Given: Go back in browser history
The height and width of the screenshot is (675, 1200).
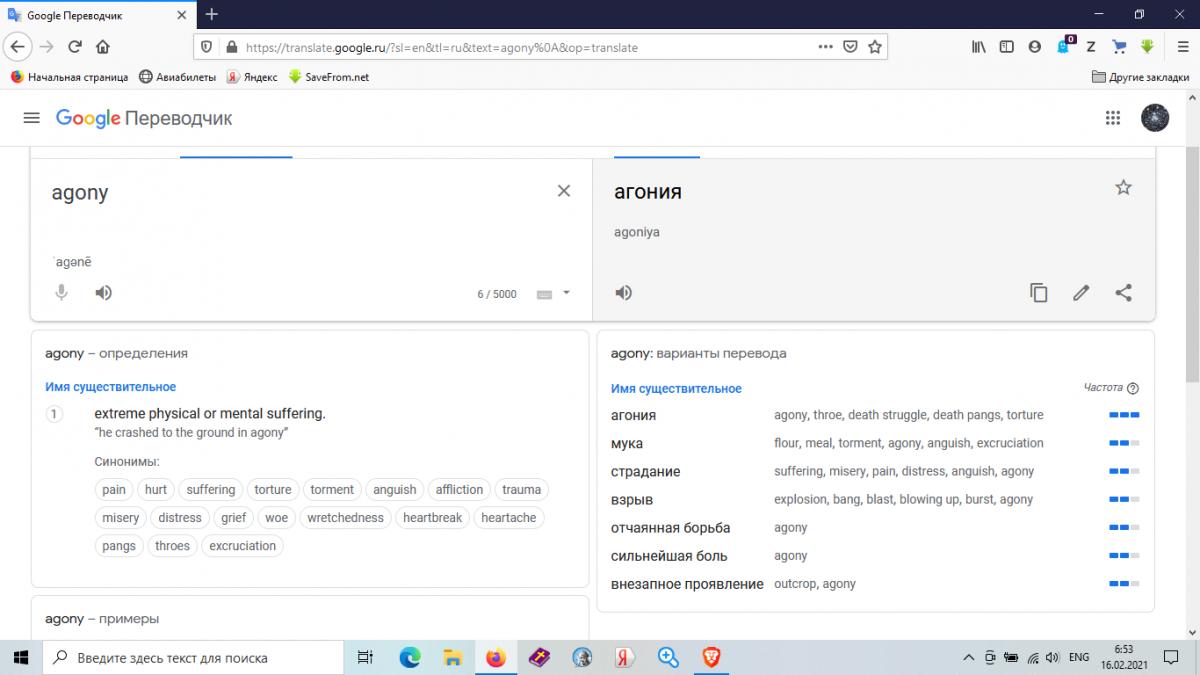Looking at the screenshot, I should point(17,46).
